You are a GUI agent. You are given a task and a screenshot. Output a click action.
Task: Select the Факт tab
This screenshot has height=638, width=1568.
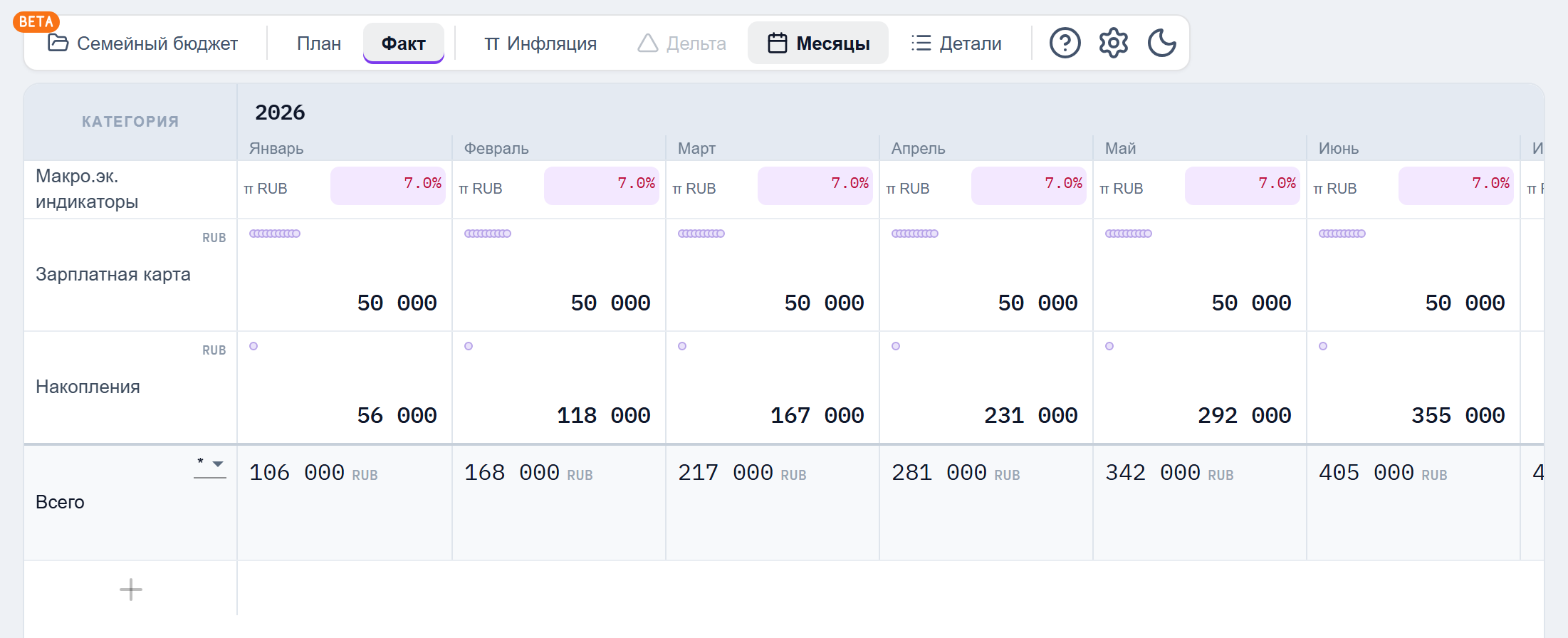coord(404,43)
